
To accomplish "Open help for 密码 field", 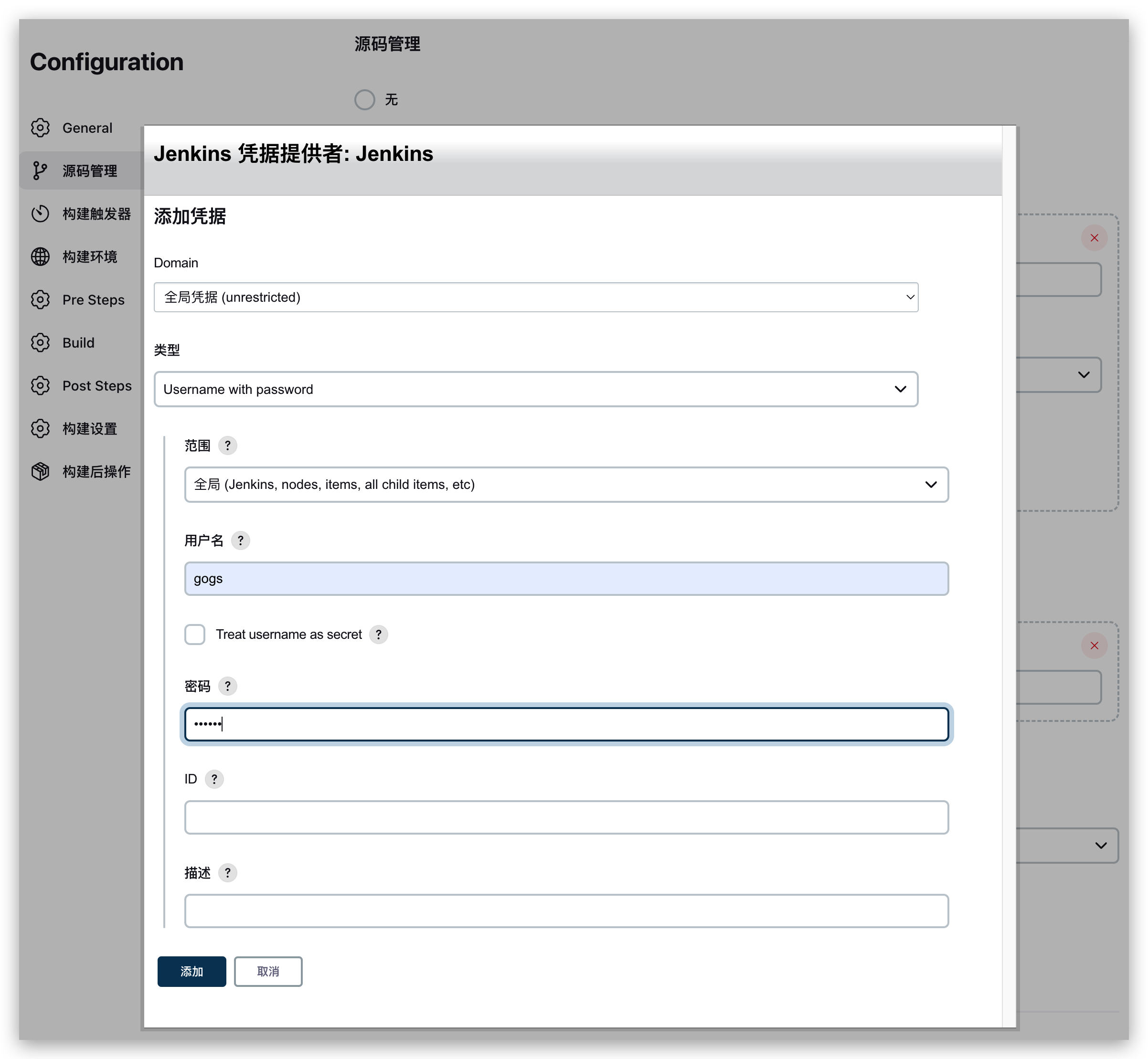I will click(x=227, y=686).
